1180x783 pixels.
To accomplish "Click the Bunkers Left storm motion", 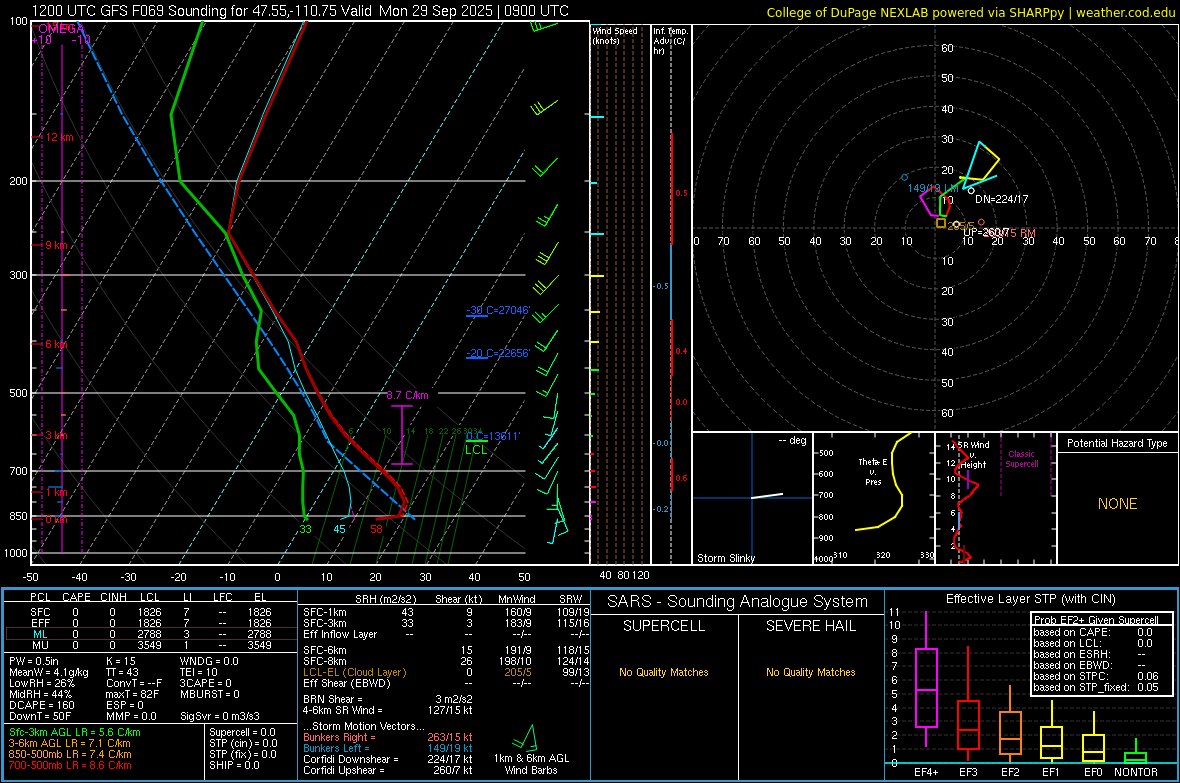I will 388,748.
